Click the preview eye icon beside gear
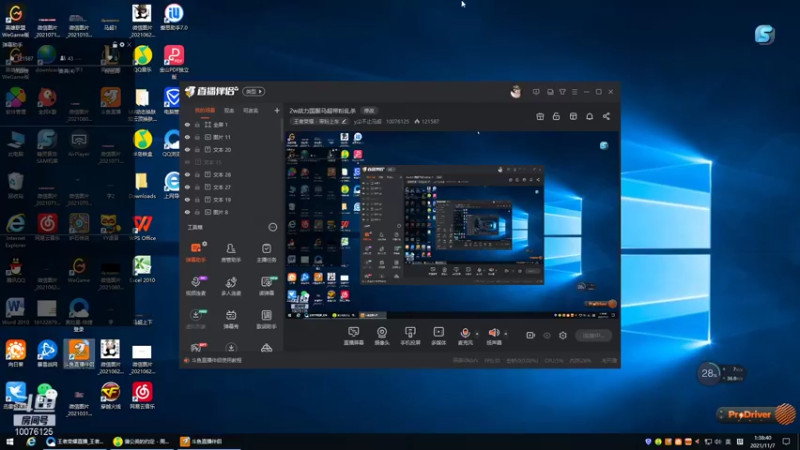 click(547, 335)
